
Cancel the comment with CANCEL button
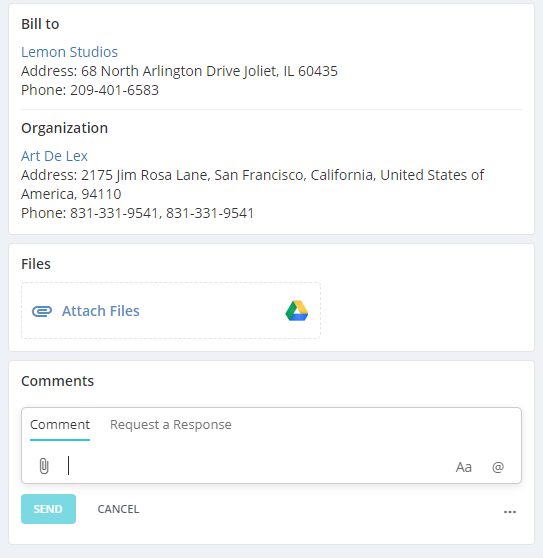118,509
